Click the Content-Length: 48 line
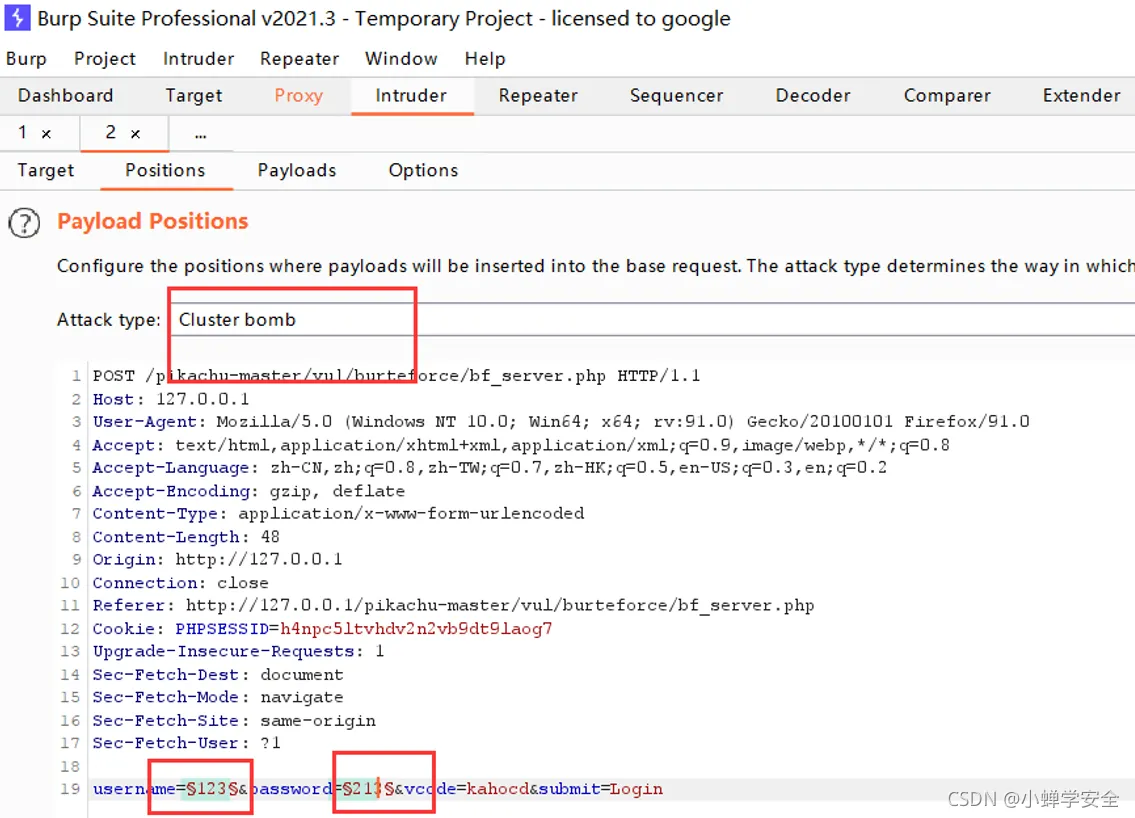This screenshot has height=818, width=1135. [x=186, y=536]
